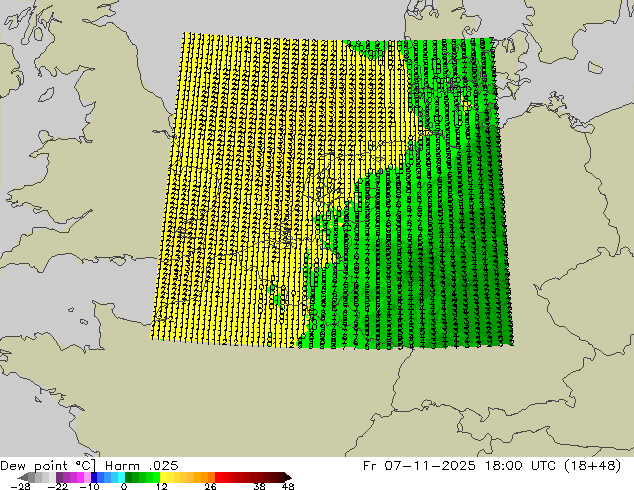Pick the dark purple swatch at -22 on the legend

pyautogui.click(x=59, y=477)
